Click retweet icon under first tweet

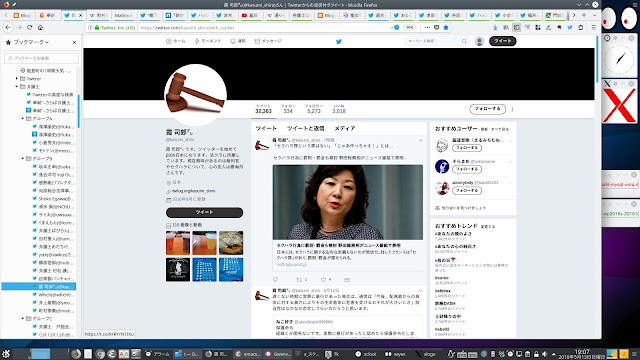[x=300, y=280]
